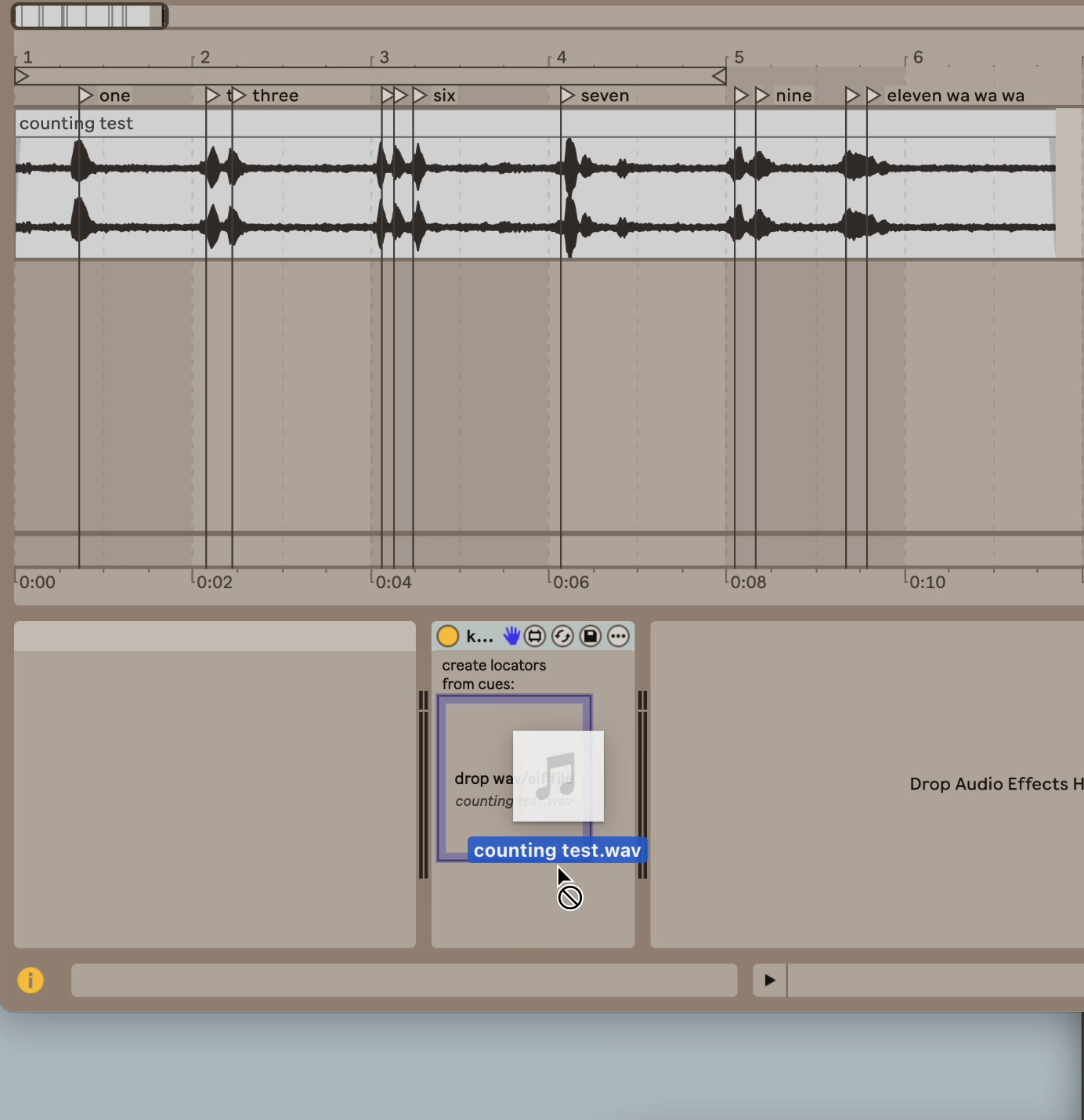Select the 'three' locator marker
This screenshot has width=1084, height=1120.
click(240, 96)
